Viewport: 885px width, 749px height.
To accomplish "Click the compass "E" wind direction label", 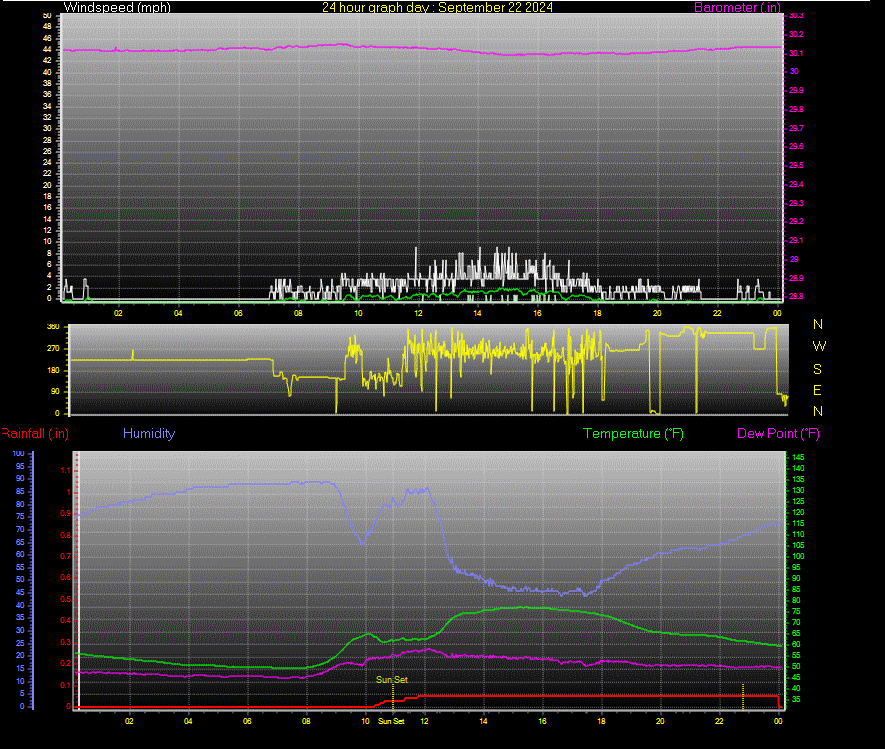I will coord(817,390).
